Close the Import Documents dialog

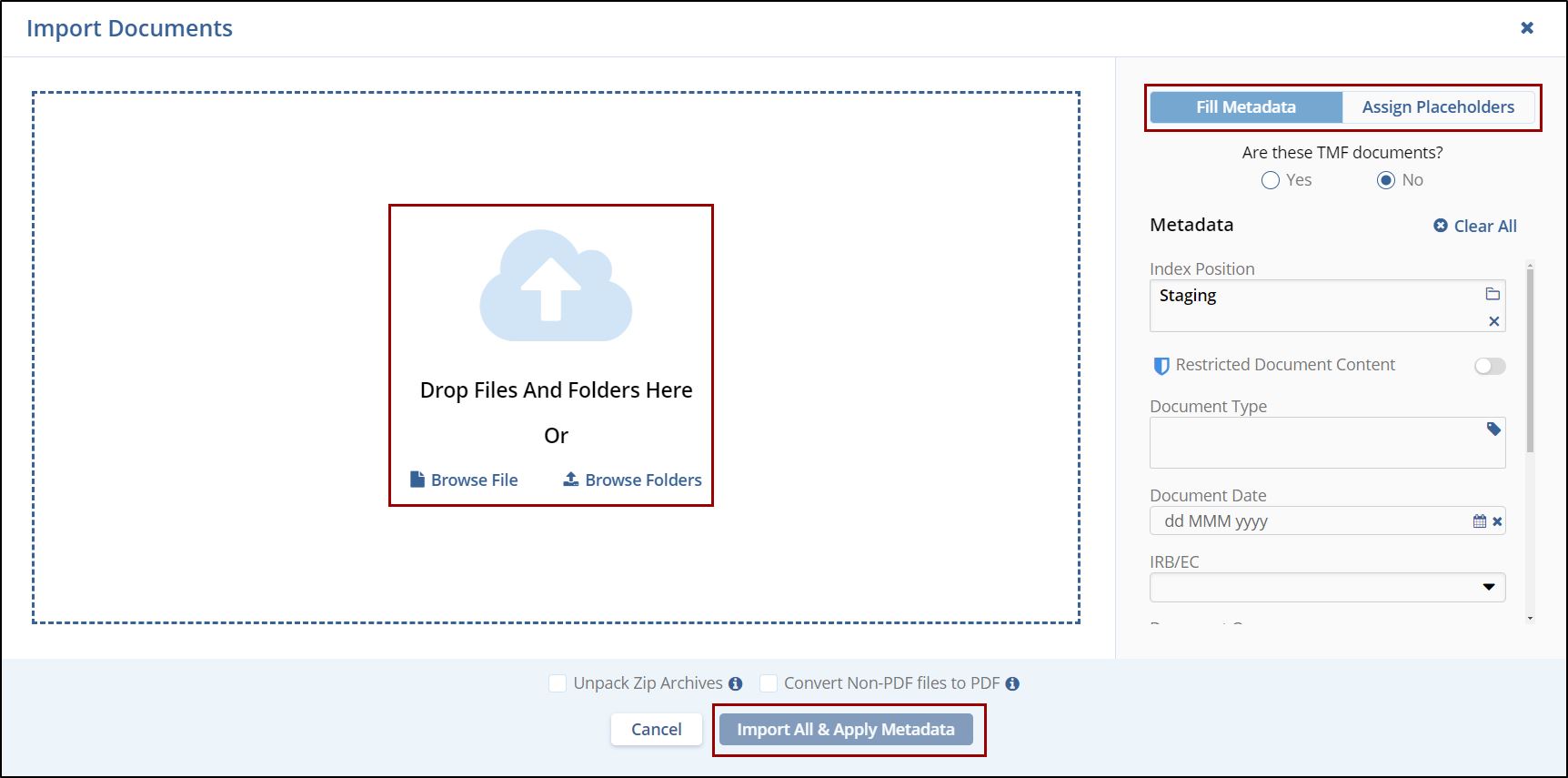click(1527, 28)
